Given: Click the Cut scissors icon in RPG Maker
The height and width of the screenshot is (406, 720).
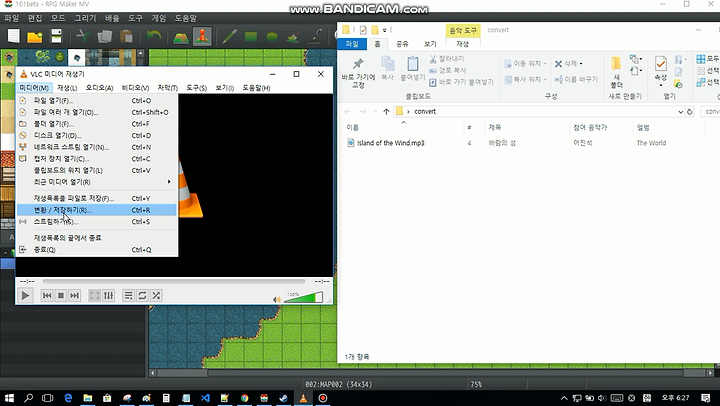Looking at the screenshot, I should tap(83, 36).
